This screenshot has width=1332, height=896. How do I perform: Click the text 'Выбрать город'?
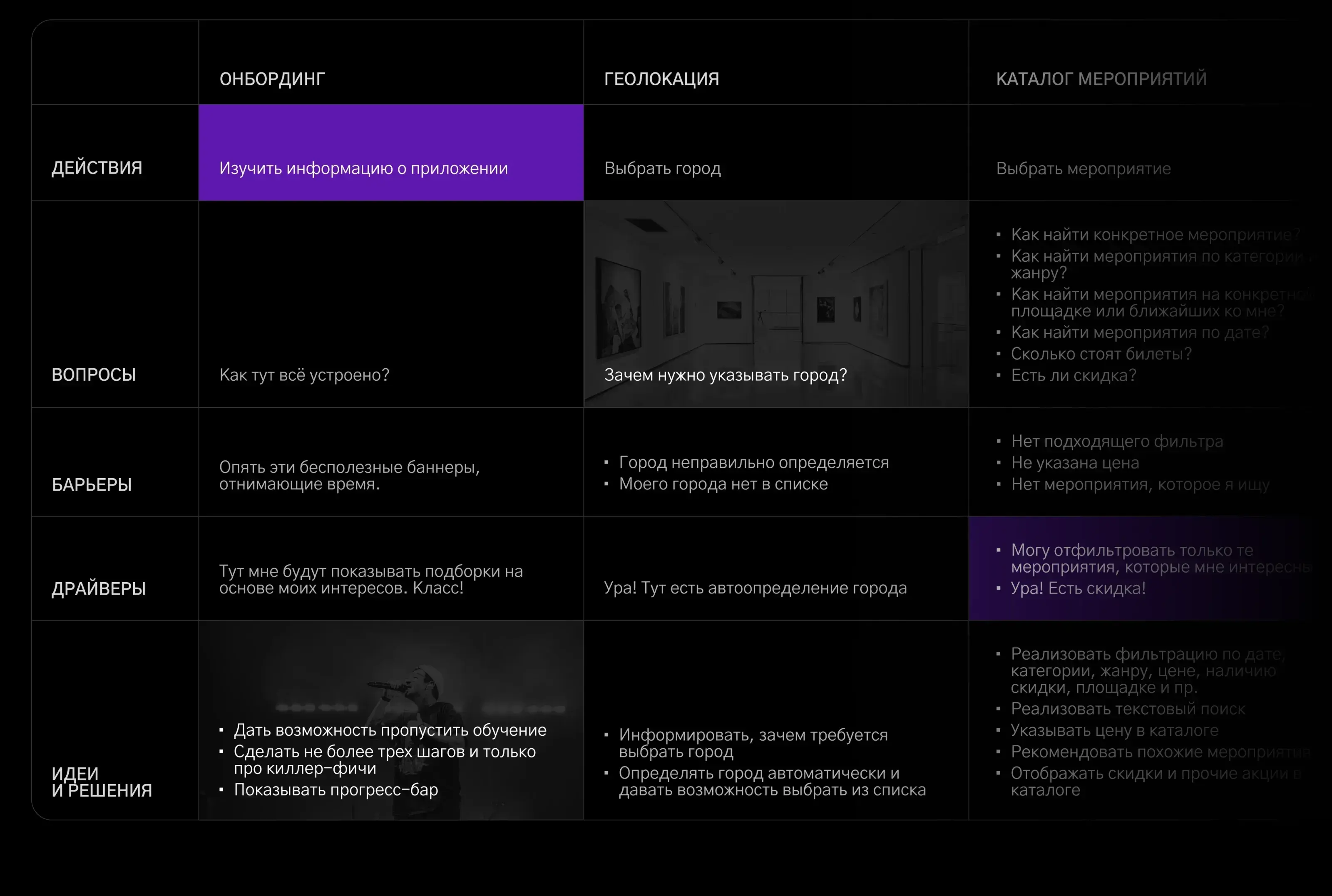[662, 169]
